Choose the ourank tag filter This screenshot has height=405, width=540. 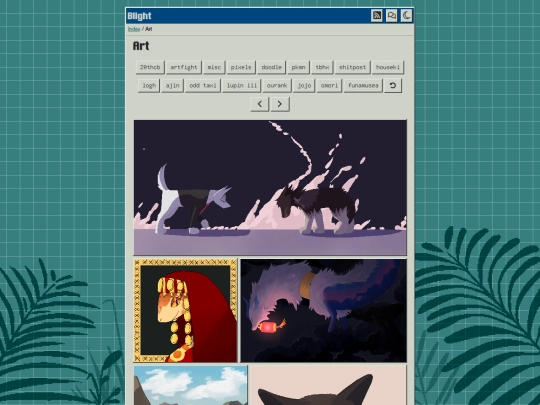click(x=277, y=86)
